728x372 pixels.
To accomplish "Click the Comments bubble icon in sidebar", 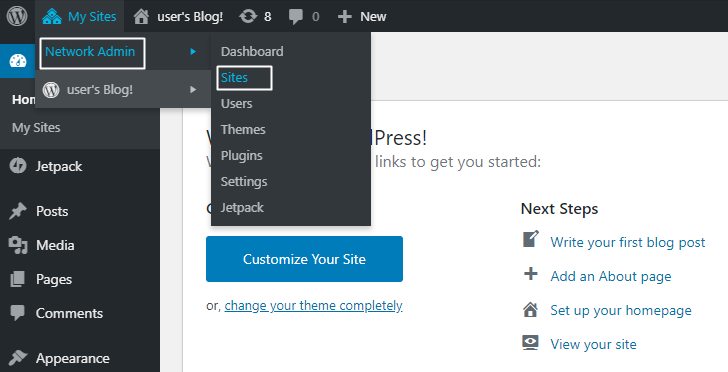I will 18,313.
